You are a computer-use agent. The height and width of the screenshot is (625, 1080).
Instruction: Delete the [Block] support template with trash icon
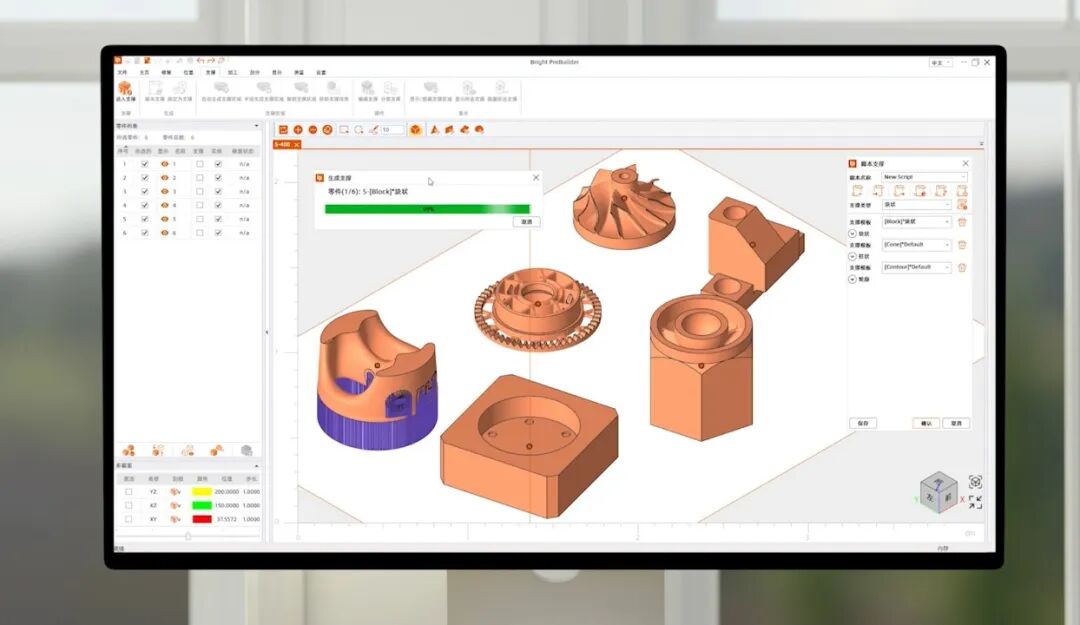click(x=962, y=222)
